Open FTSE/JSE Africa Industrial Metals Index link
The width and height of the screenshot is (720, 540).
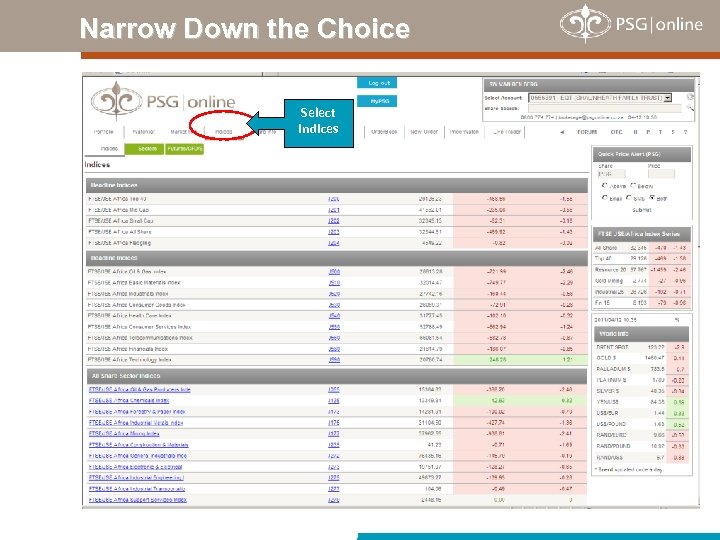click(136, 423)
